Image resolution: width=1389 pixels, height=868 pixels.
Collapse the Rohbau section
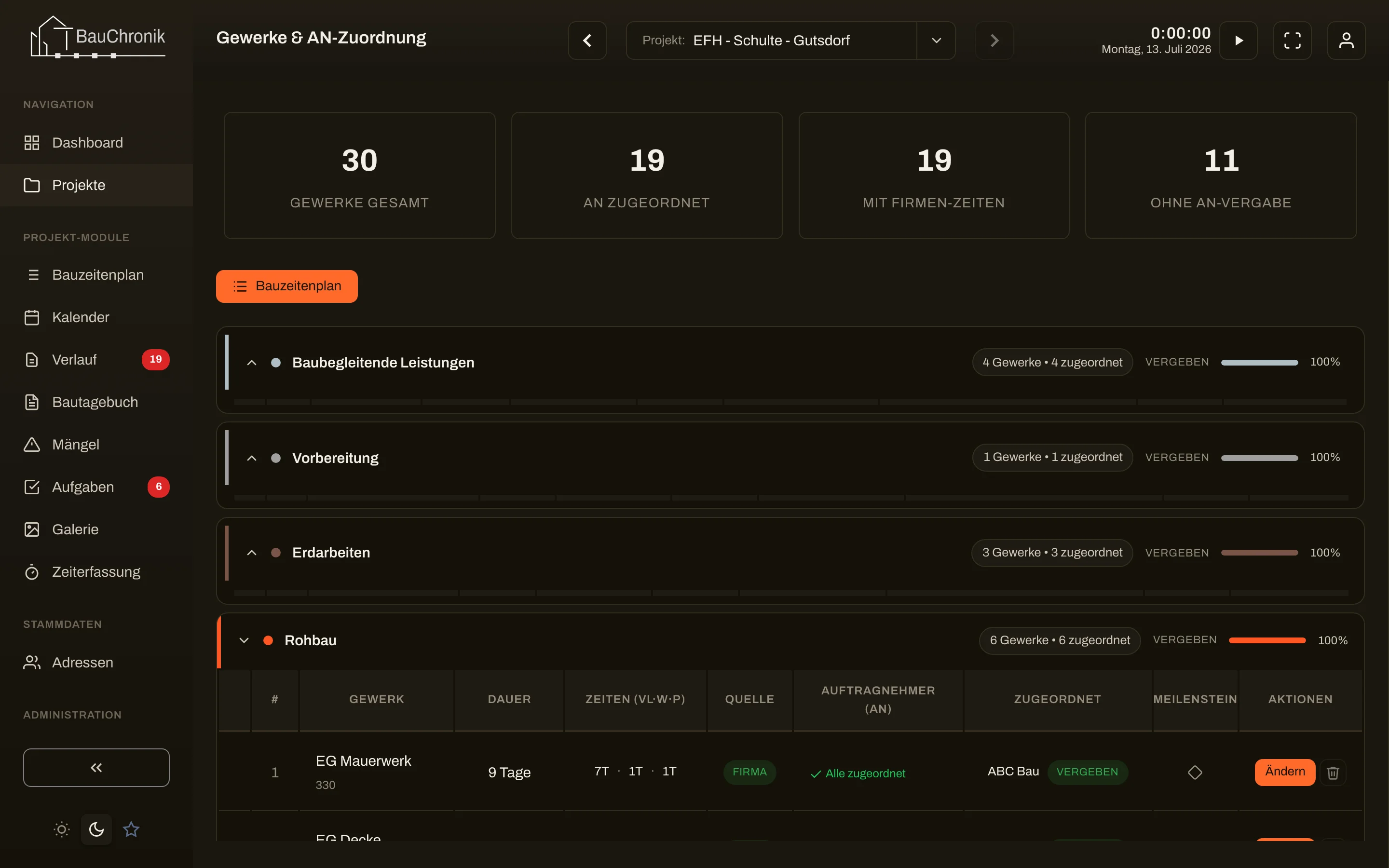244,640
